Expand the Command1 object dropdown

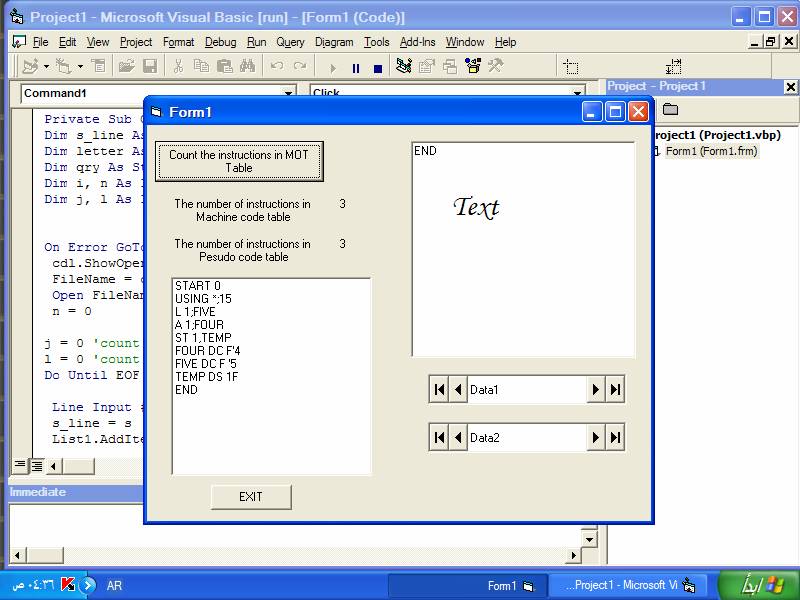point(288,93)
